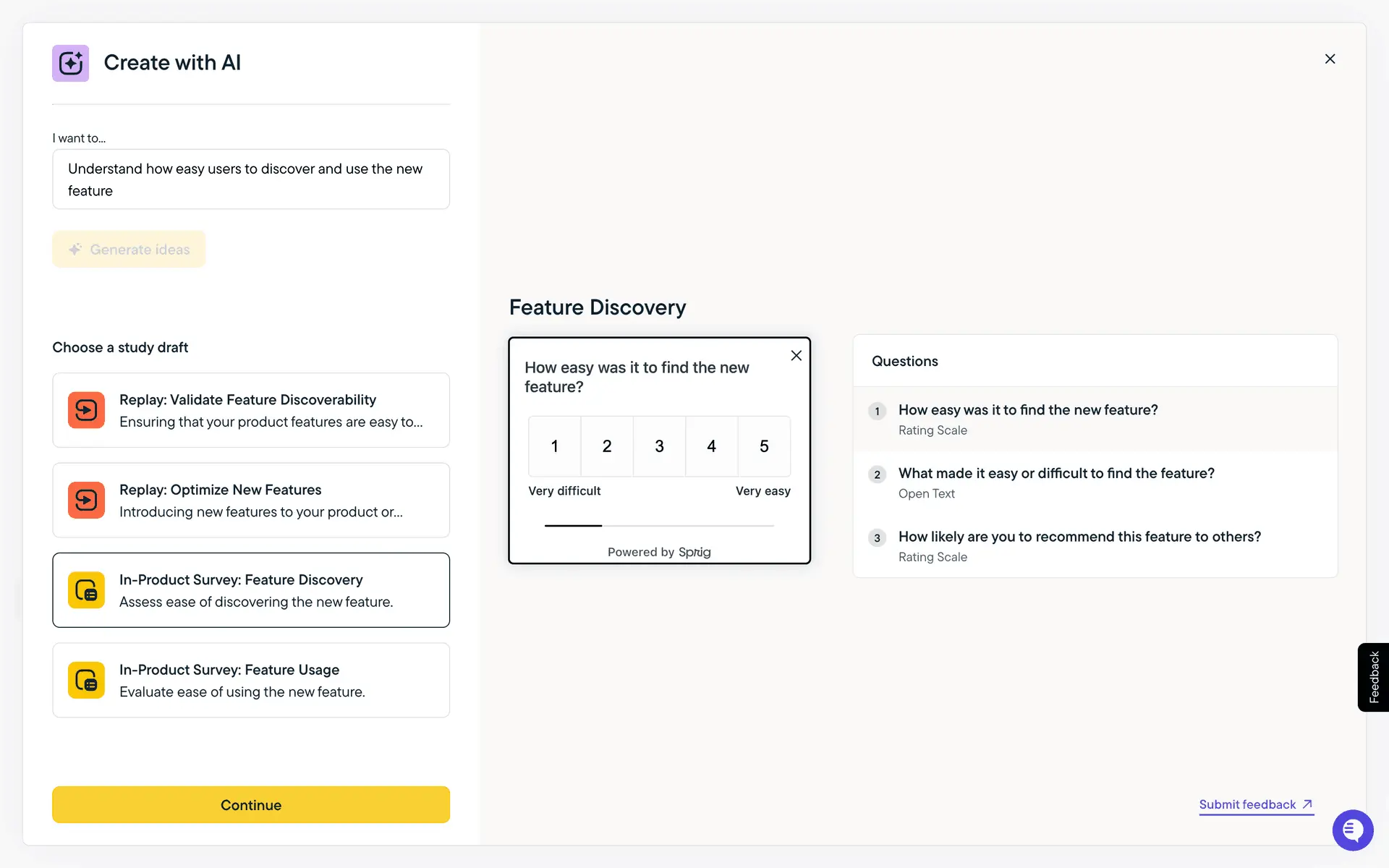Click the survey progress bar
The height and width of the screenshot is (868, 1389).
click(x=658, y=525)
